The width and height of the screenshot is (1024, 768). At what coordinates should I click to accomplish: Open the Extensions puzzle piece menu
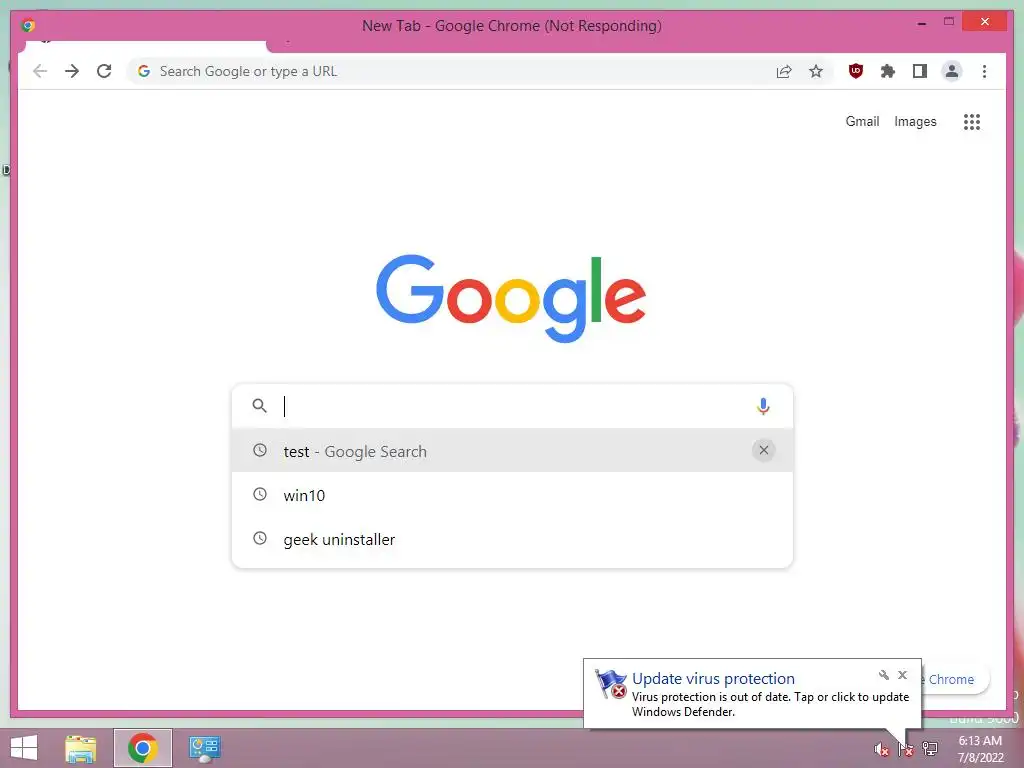(x=888, y=71)
